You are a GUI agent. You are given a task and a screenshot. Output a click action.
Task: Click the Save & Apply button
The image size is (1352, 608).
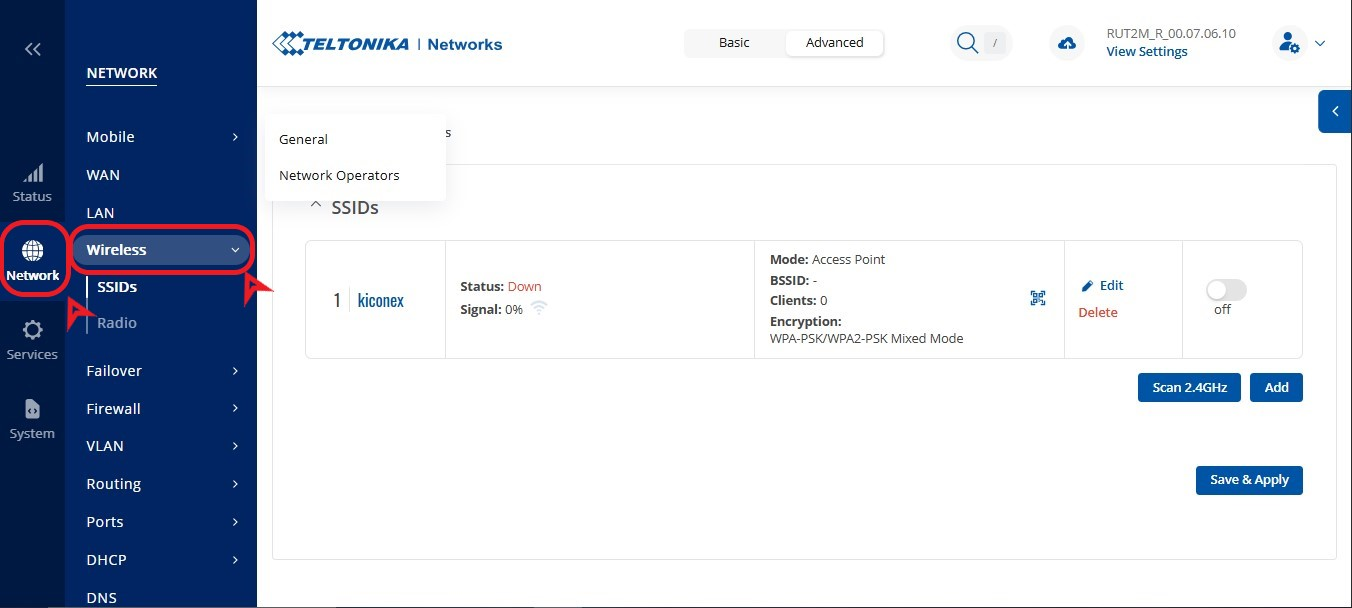(x=1249, y=480)
